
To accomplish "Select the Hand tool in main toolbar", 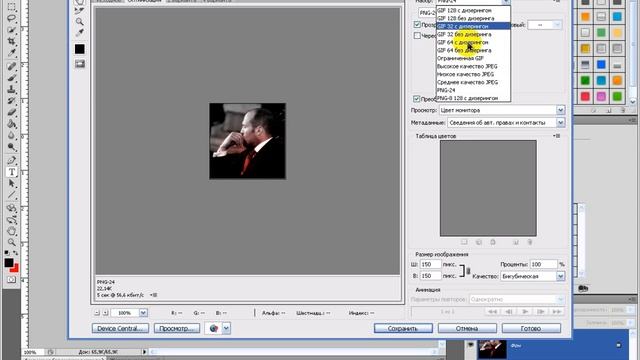I will coord(11,231).
